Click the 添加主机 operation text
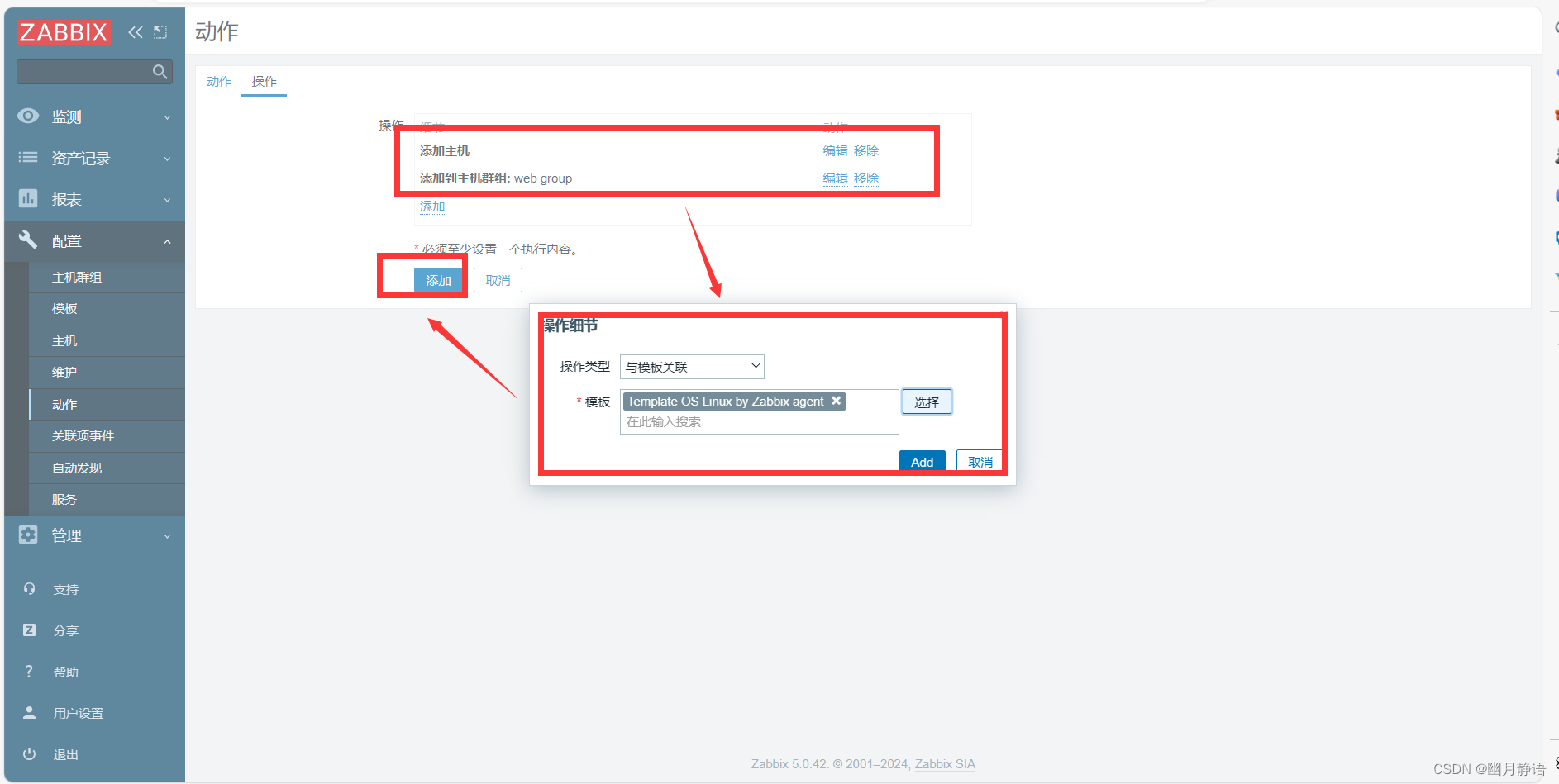This screenshot has height=784, width=1559. [x=445, y=151]
